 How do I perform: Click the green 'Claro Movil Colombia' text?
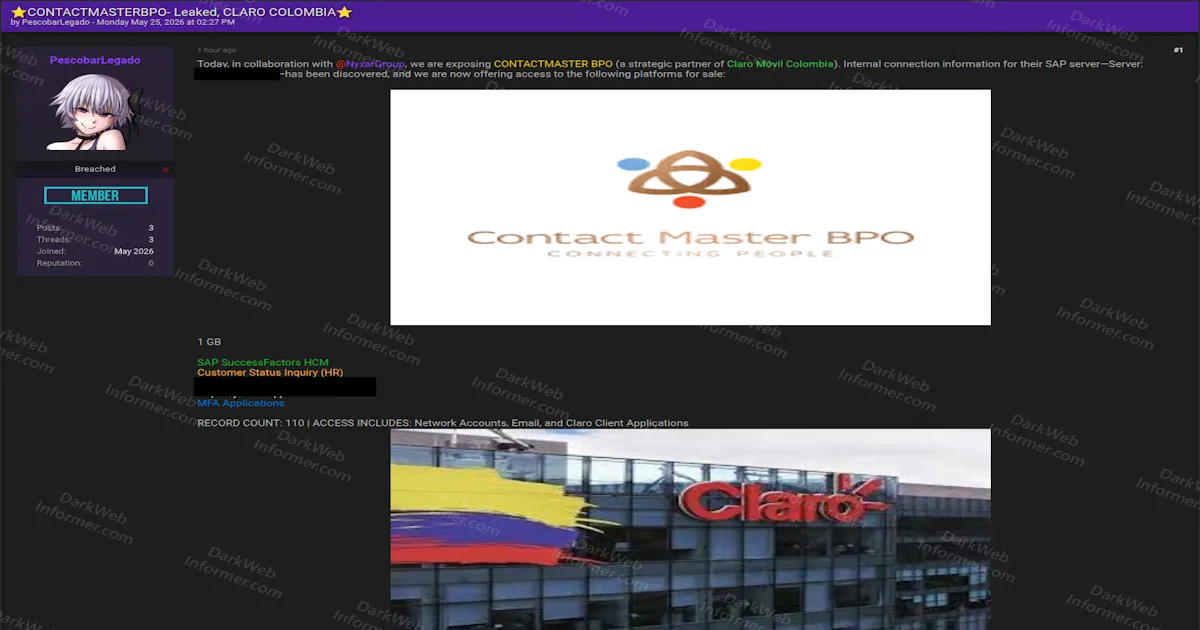[780, 64]
